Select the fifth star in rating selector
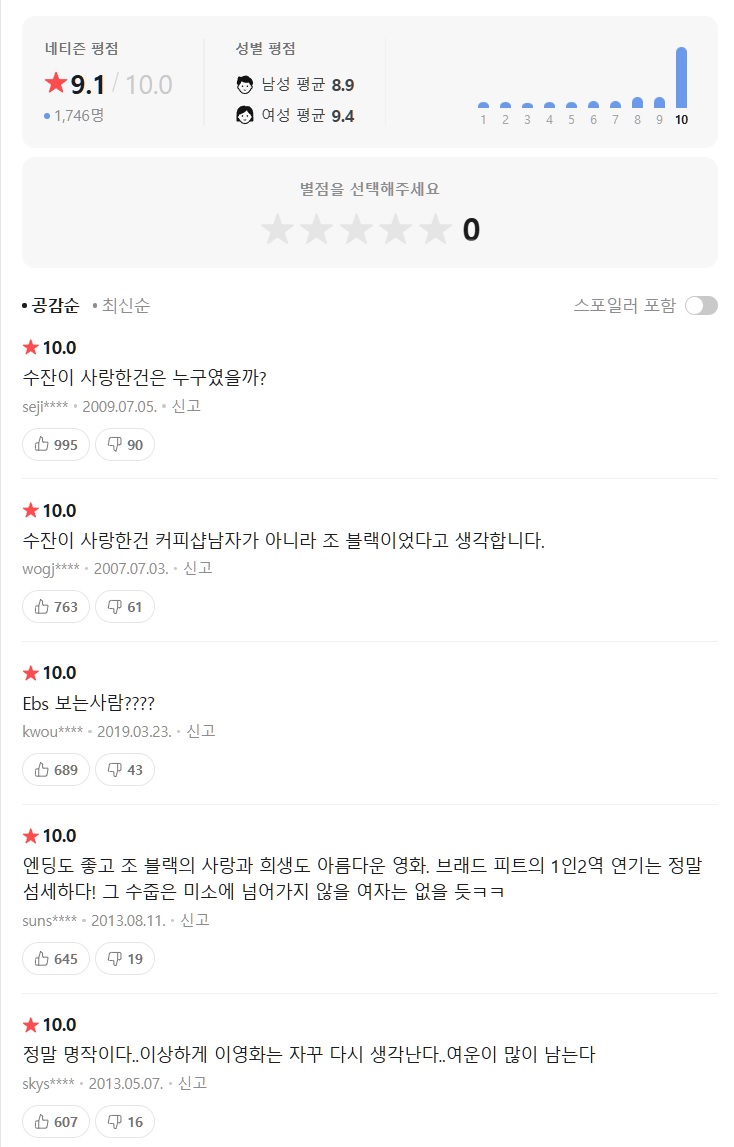734x1147 pixels. click(x=435, y=230)
